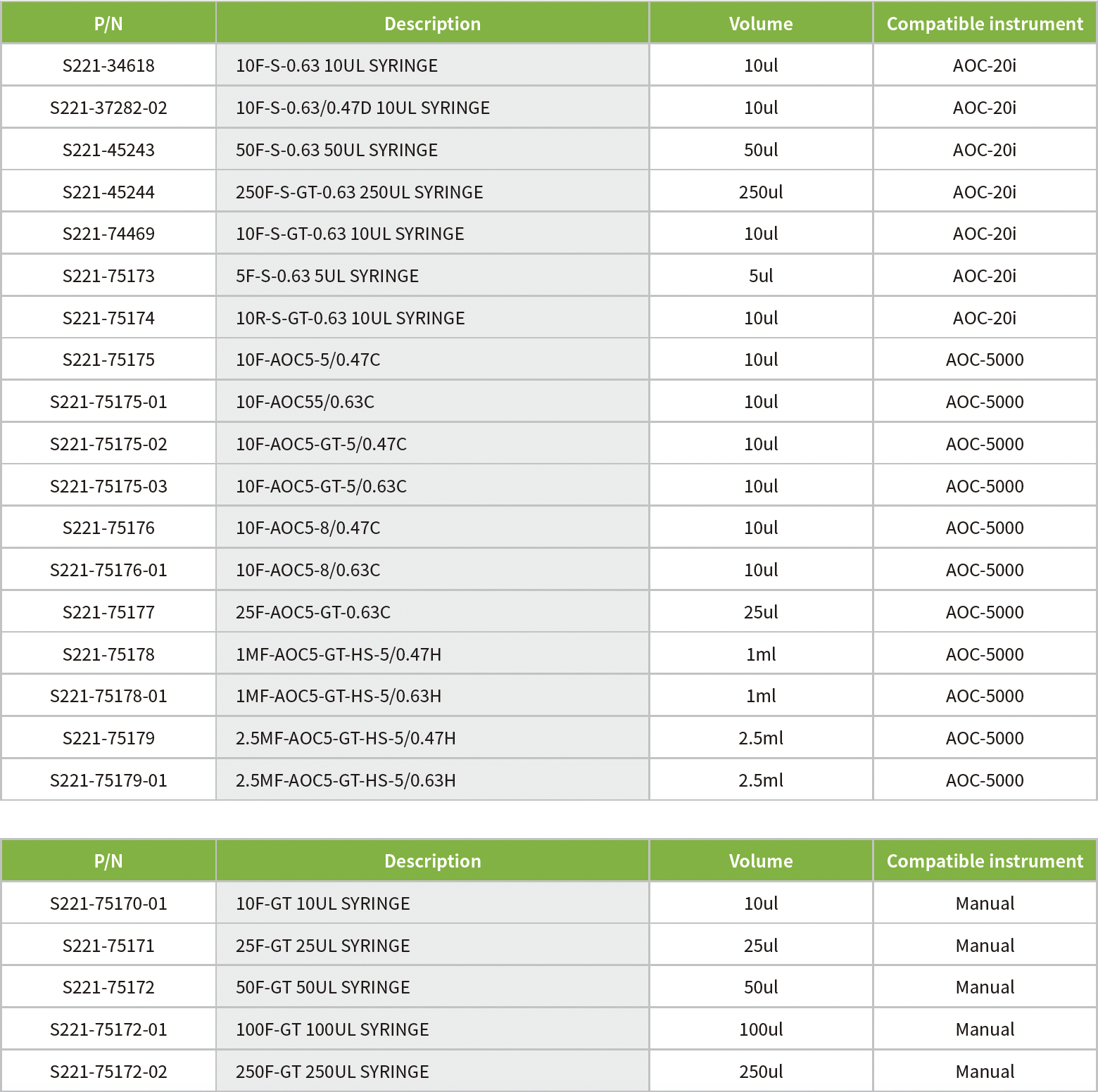Click the 2.5MF-AOC5-GT-HS-5/0.47H description cell
Screen dimensions: 1098x1092
(346, 738)
